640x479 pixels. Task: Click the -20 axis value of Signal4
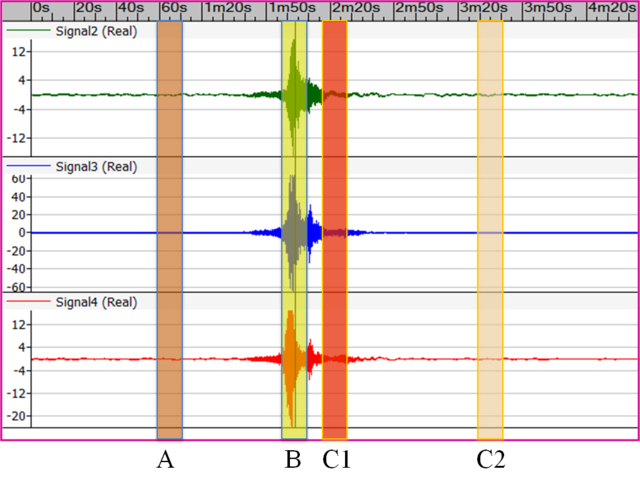(16, 416)
